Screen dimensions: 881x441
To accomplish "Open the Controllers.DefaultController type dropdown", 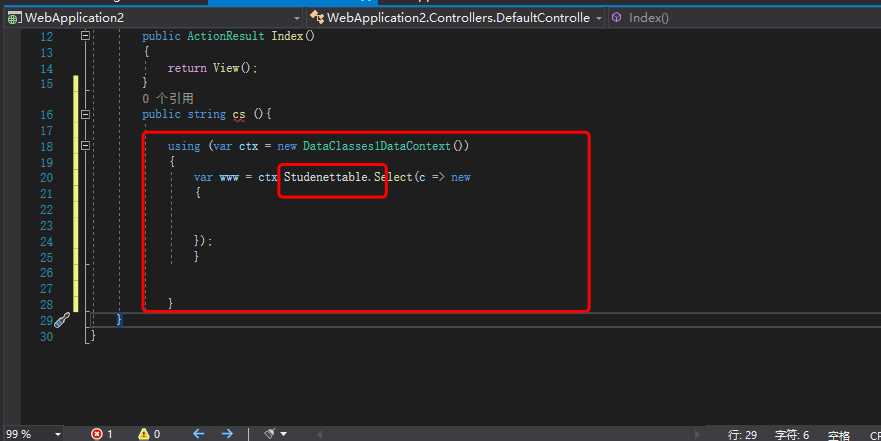I will pos(598,18).
